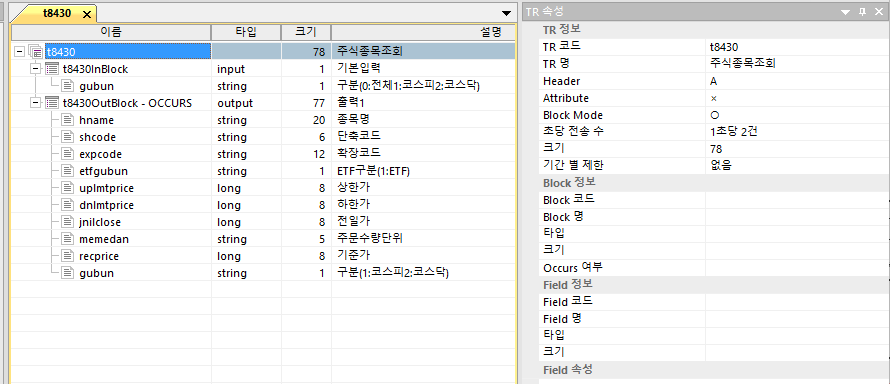This screenshot has height=384, width=890.
Task: Click the Block Mode property value
Action: 796,115
